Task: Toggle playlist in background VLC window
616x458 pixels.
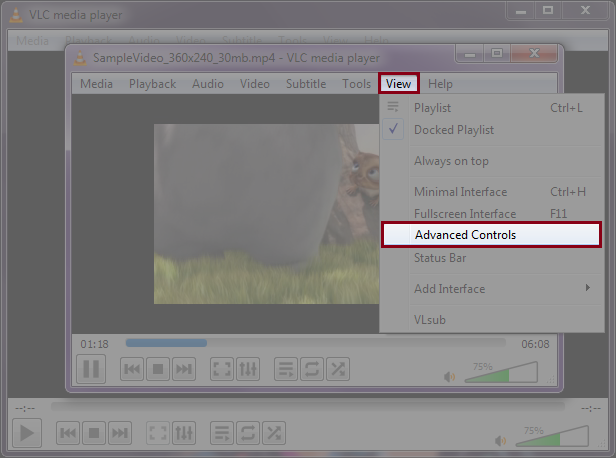Action: (x=222, y=433)
